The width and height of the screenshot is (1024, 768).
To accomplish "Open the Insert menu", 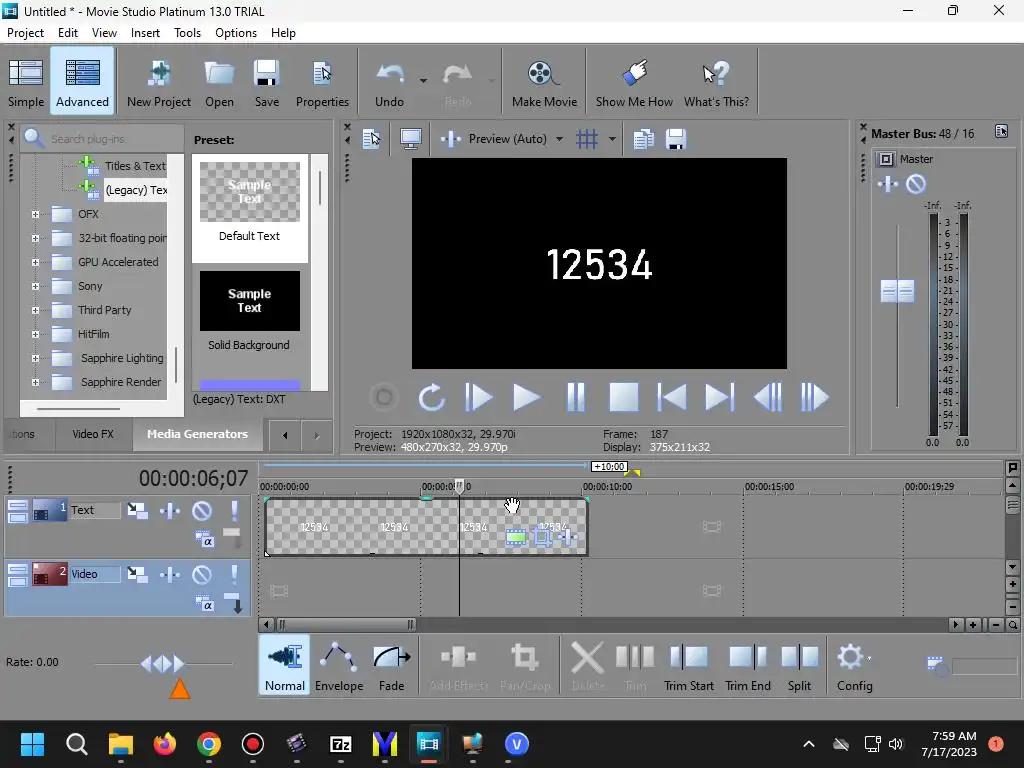I will pyautogui.click(x=145, y=33).
